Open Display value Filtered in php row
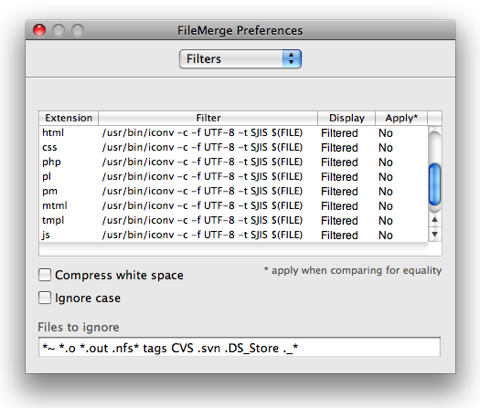The width and height of the screenshot is (480, 408). [x=339, y=162]
